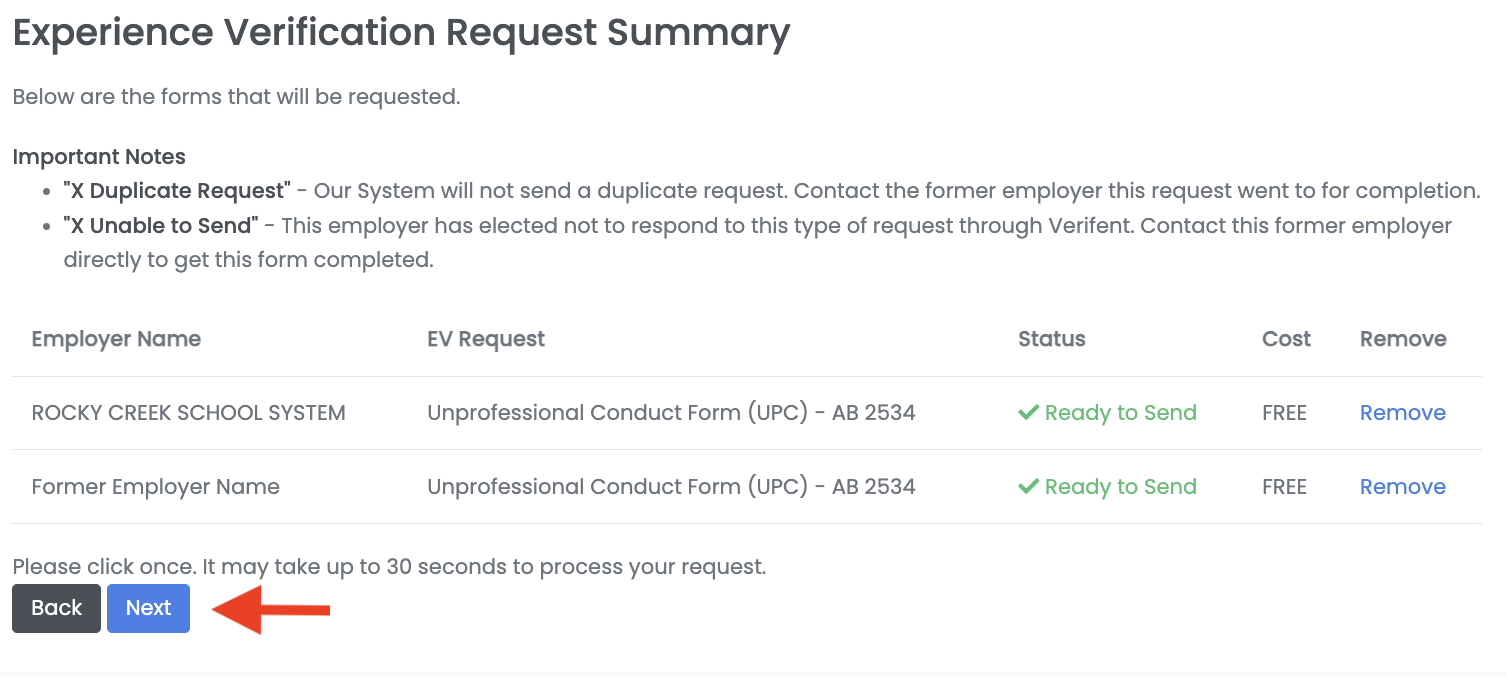Click the Ready to Send status for Former Employer
This screenshot has height=692, width=1506.
click(1120, 486)
